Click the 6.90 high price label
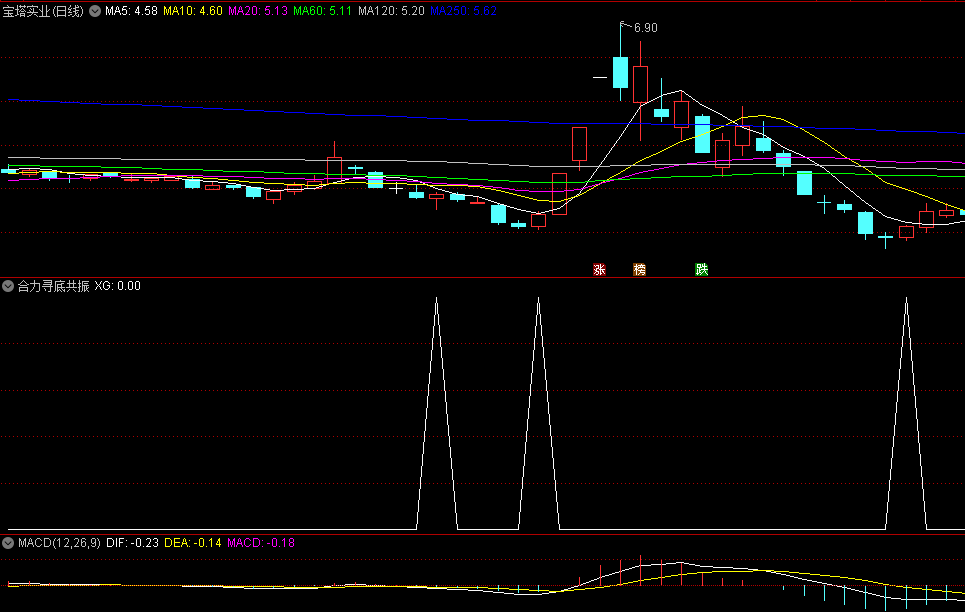The height and width of the screenshot is (612, 965). 646,28
